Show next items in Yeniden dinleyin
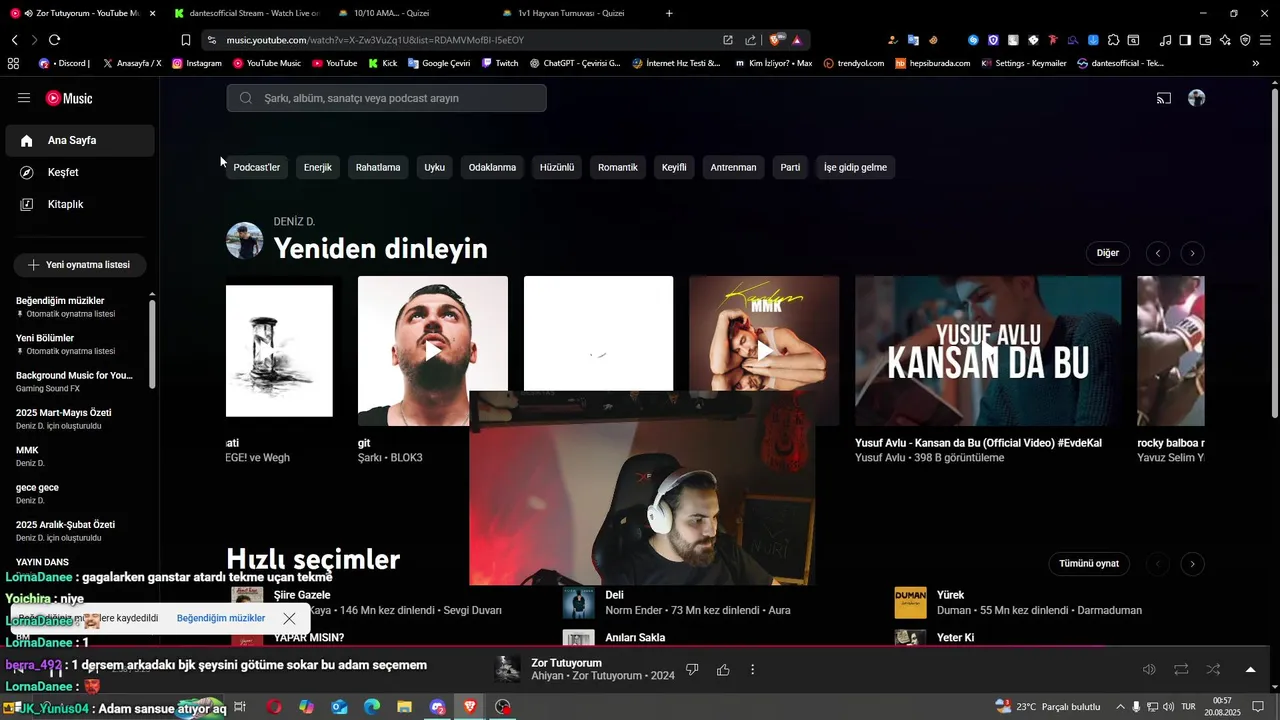 click(x=1192, y=253)
